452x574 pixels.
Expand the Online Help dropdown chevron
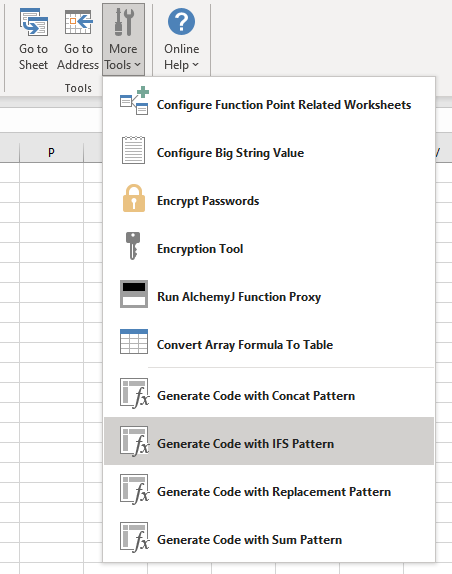coord(195,65)
